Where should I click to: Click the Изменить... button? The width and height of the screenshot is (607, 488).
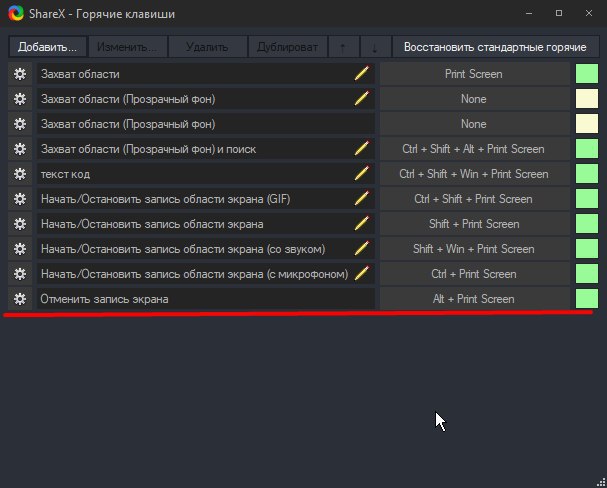pyautogui.click(x=128, y=47)
